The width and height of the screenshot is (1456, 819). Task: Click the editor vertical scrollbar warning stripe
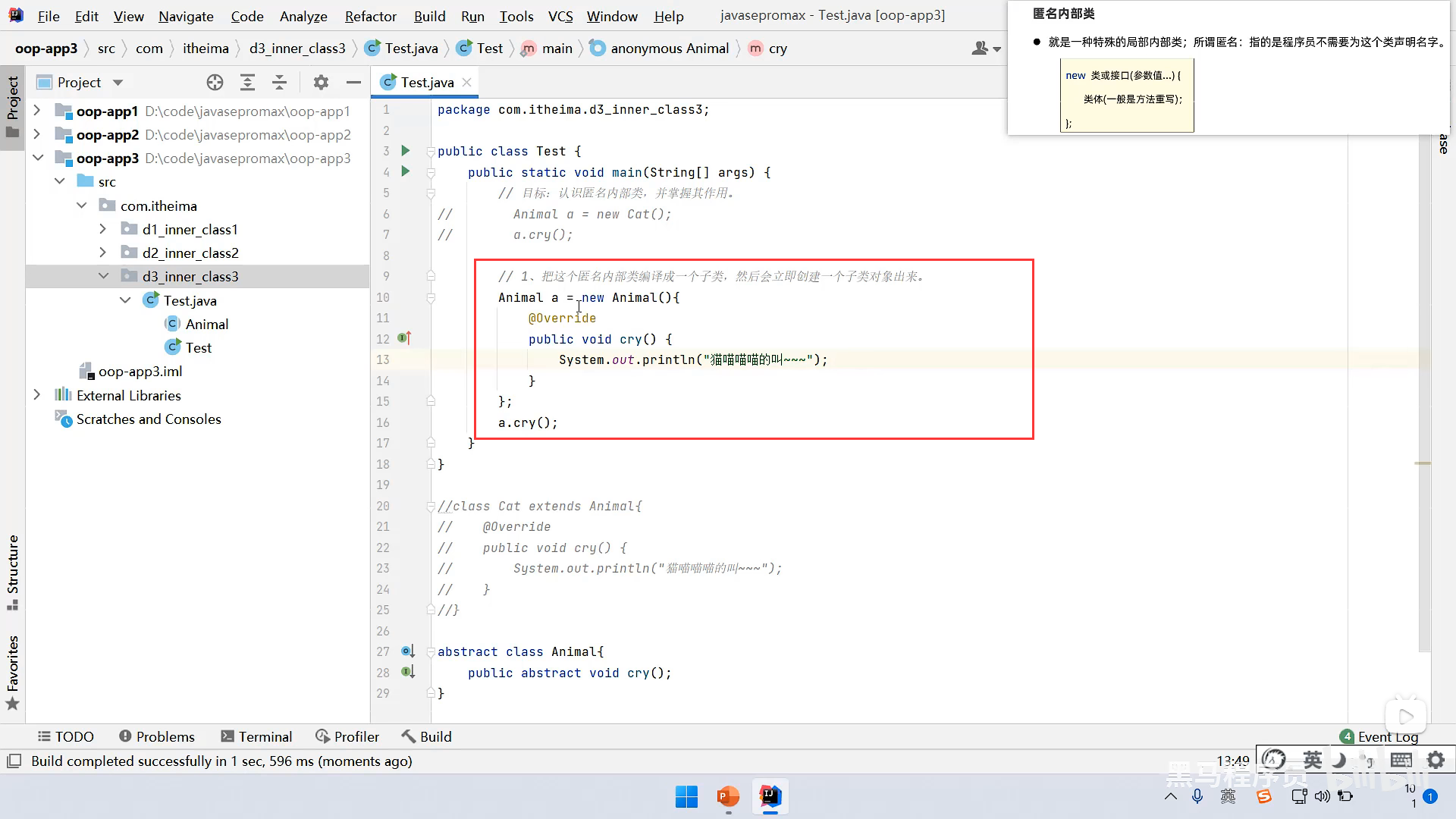1423,463
